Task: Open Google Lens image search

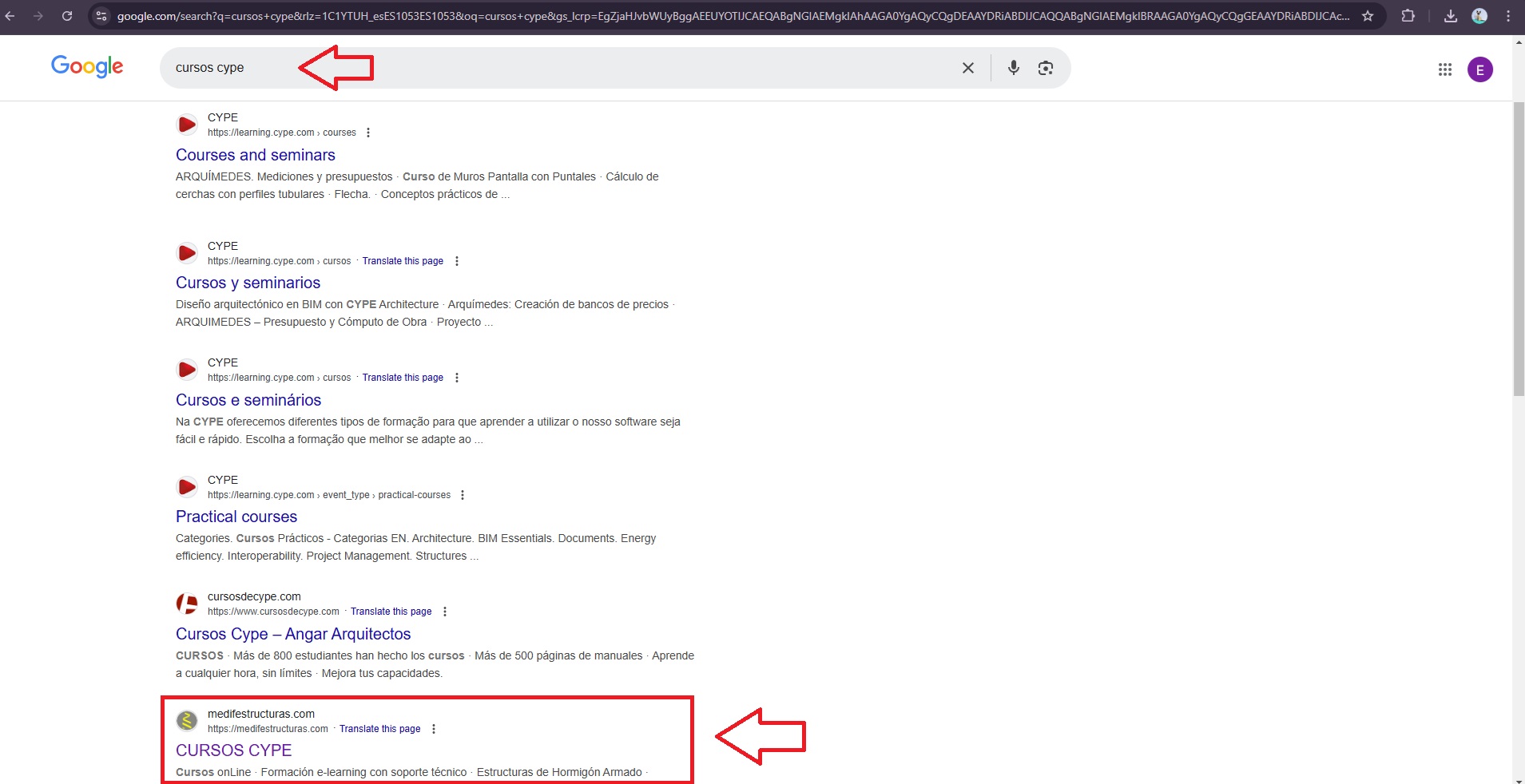Action: click(x=1045, y=68)
